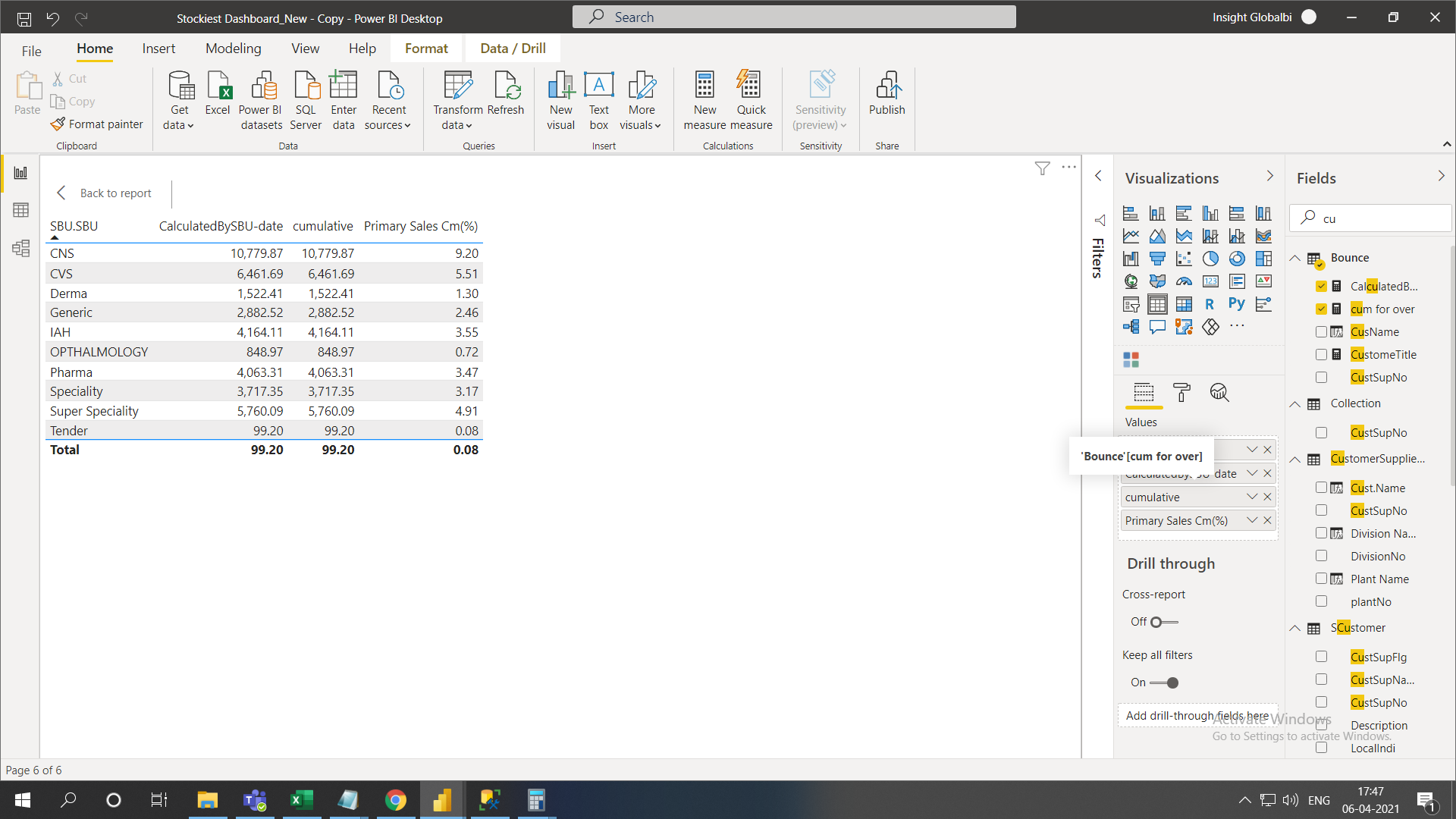The image size is (1456, 819).
Task: Open the File menu
Action: (x=32, y=51)
